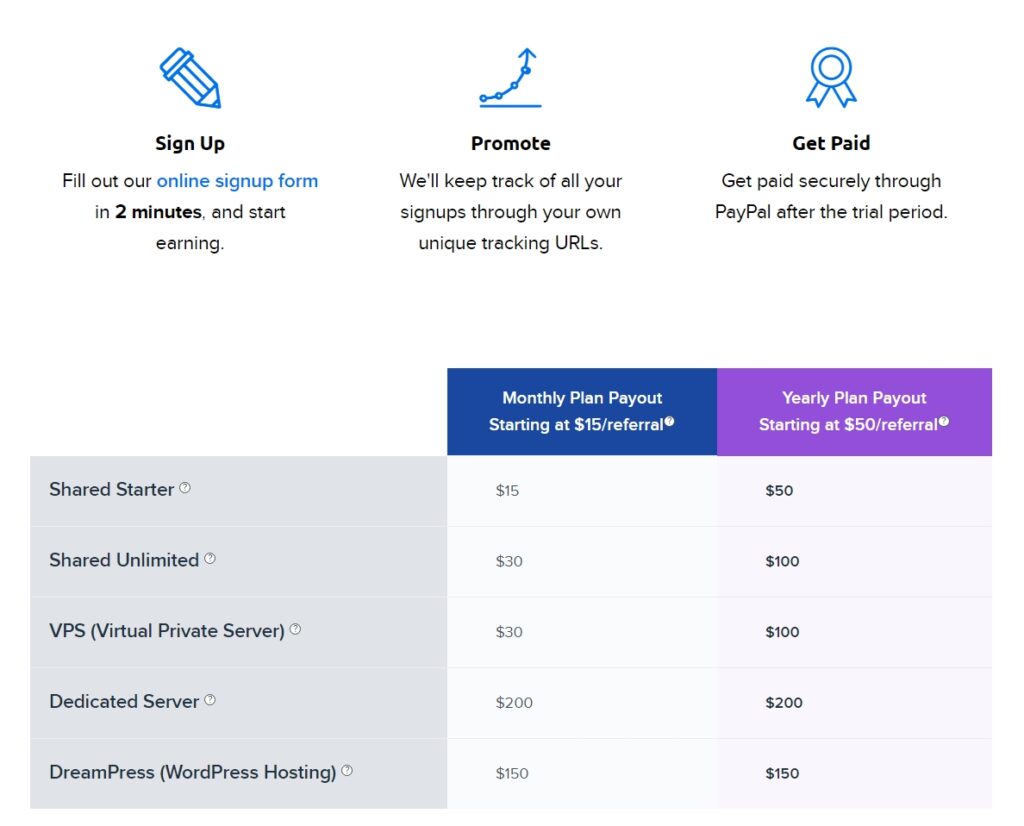
Task: Click the Promote heading
Action: 511,143
